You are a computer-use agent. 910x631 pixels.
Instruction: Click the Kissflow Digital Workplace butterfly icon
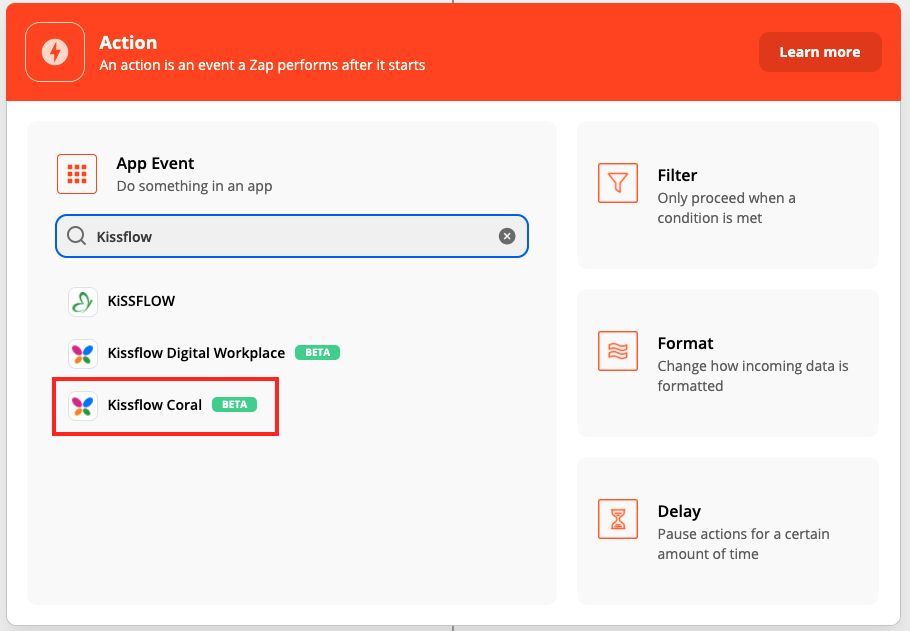82,354
